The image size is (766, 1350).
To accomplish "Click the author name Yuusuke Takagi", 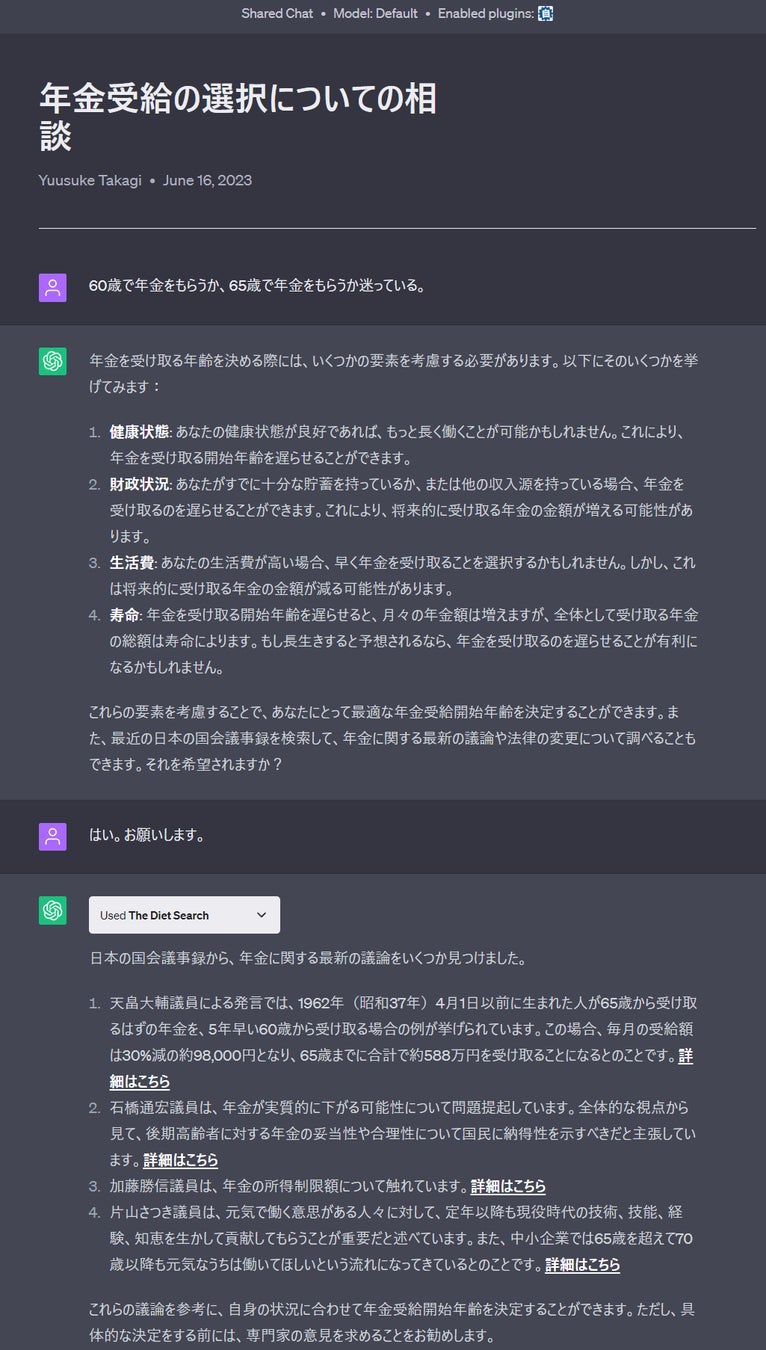I will (89, 180).
